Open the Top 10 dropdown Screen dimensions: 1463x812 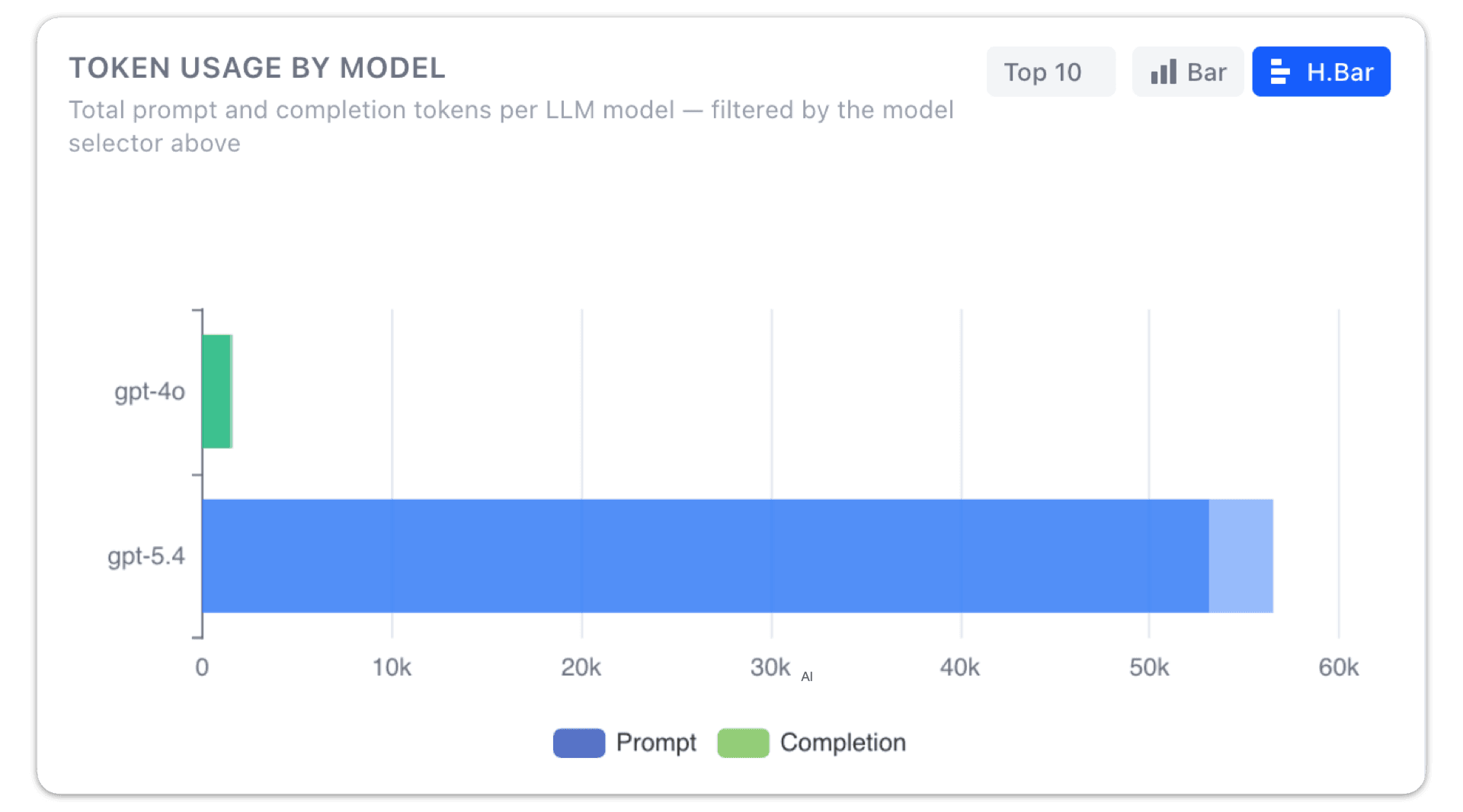tap(1050, 72)
